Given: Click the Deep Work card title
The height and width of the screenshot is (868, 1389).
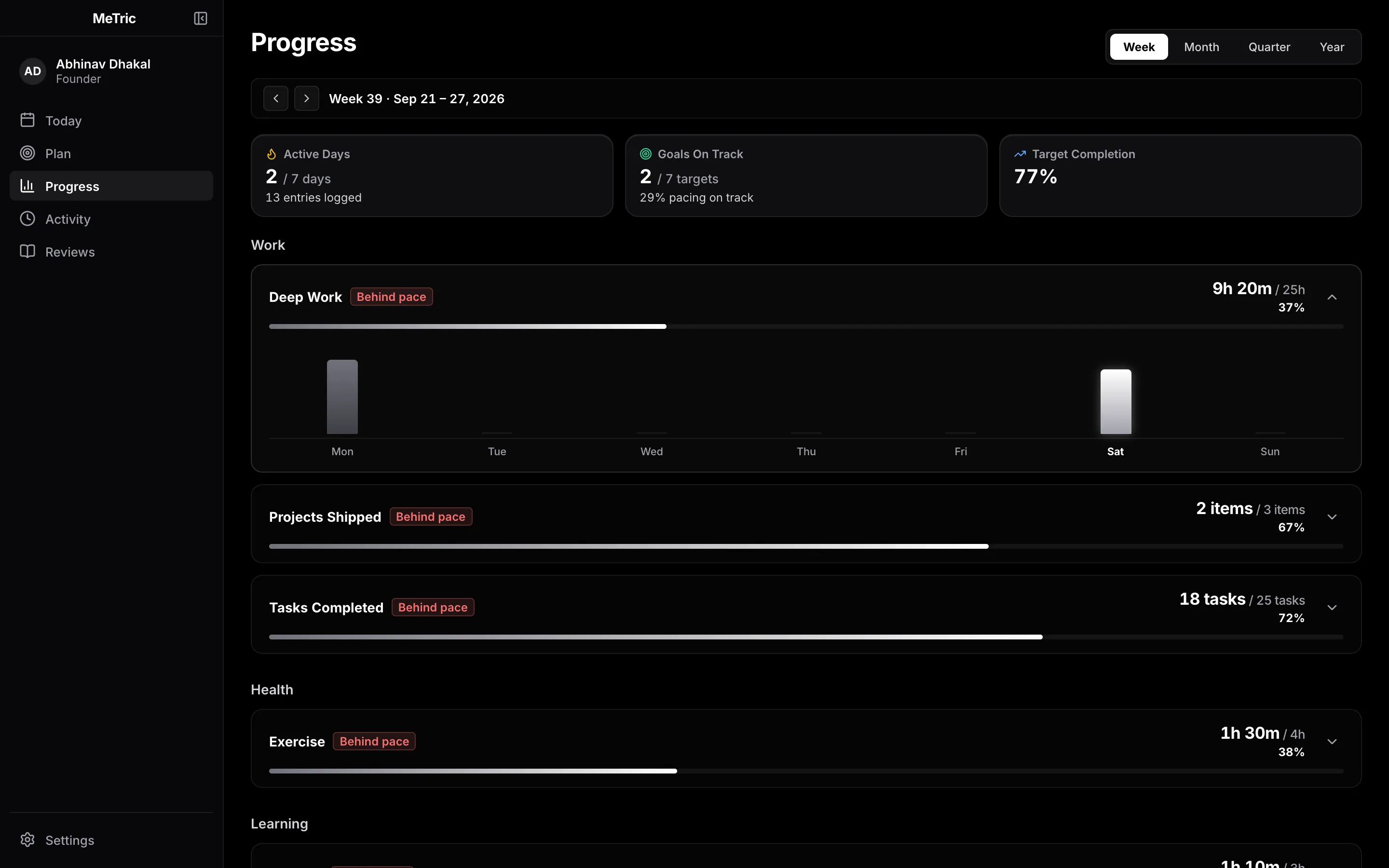Looking at the screenshot, I should (x=305, y=297).
